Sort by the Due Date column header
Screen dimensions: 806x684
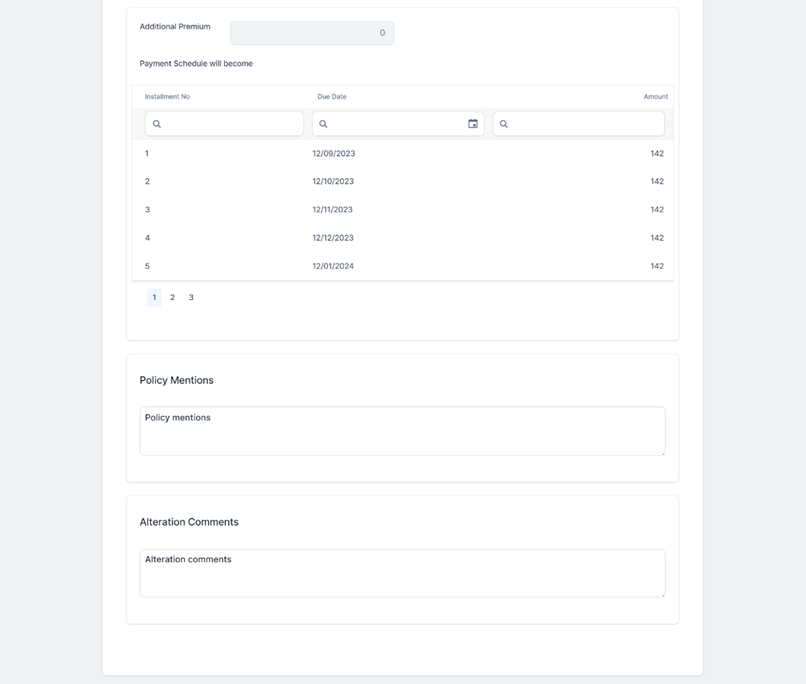[x=332, y=97]
